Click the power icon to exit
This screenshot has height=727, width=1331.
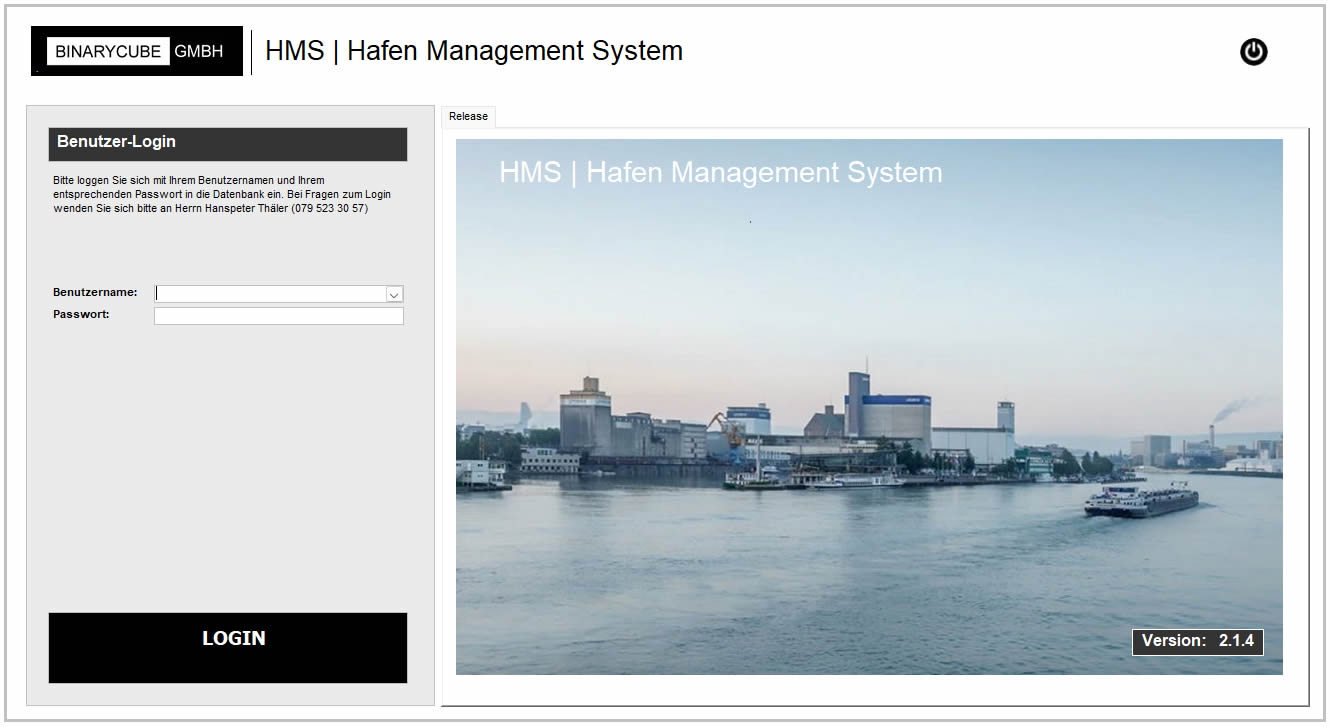pyautogui.click(x=1253, y=52)
